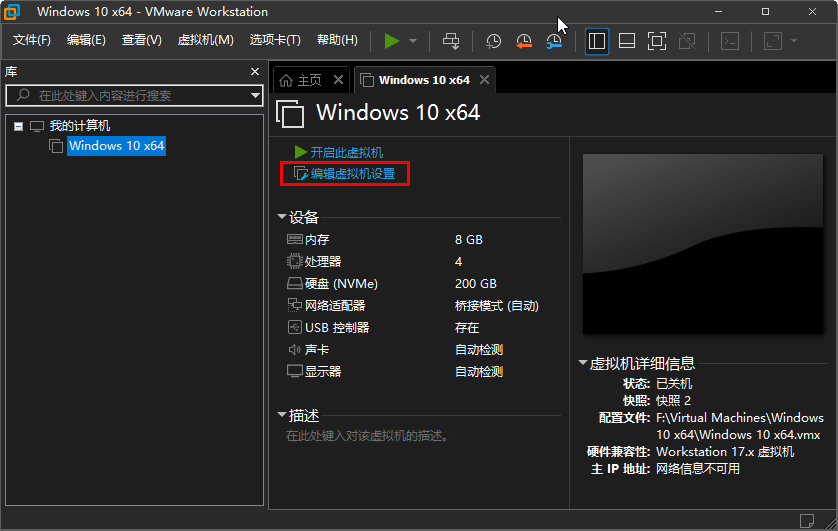The height and width of the screenshot is (531, 838).
Task: Open the 选项卡(T) menu
Action: pyautogui.click(x=275, y=40)
